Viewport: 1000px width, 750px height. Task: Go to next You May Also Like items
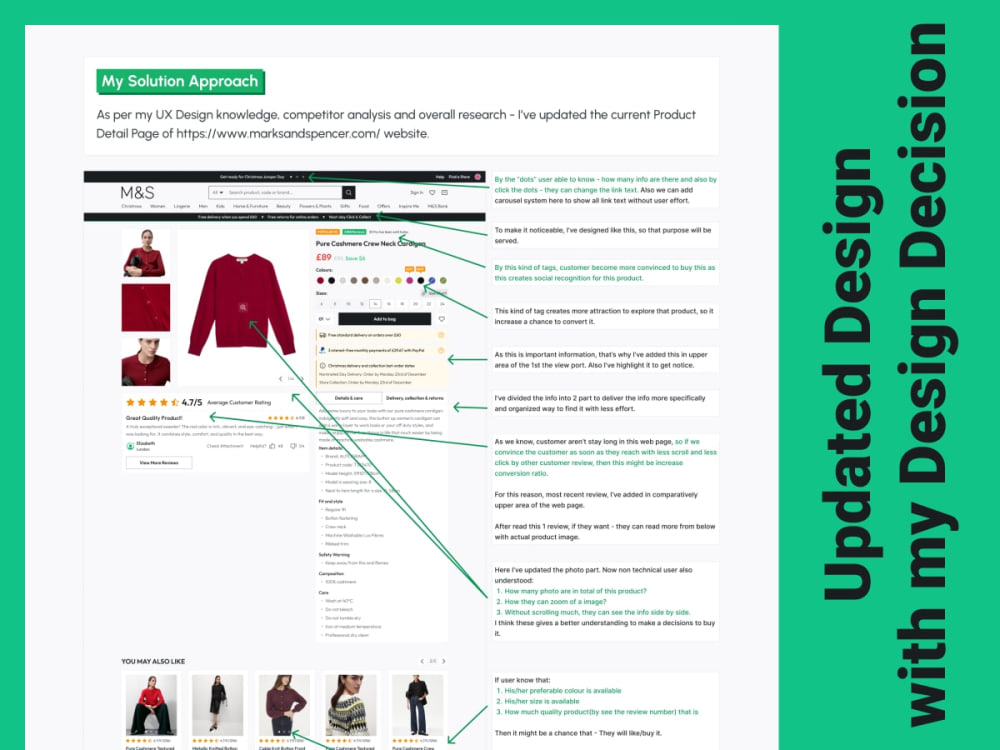click(x=444, y=661)
